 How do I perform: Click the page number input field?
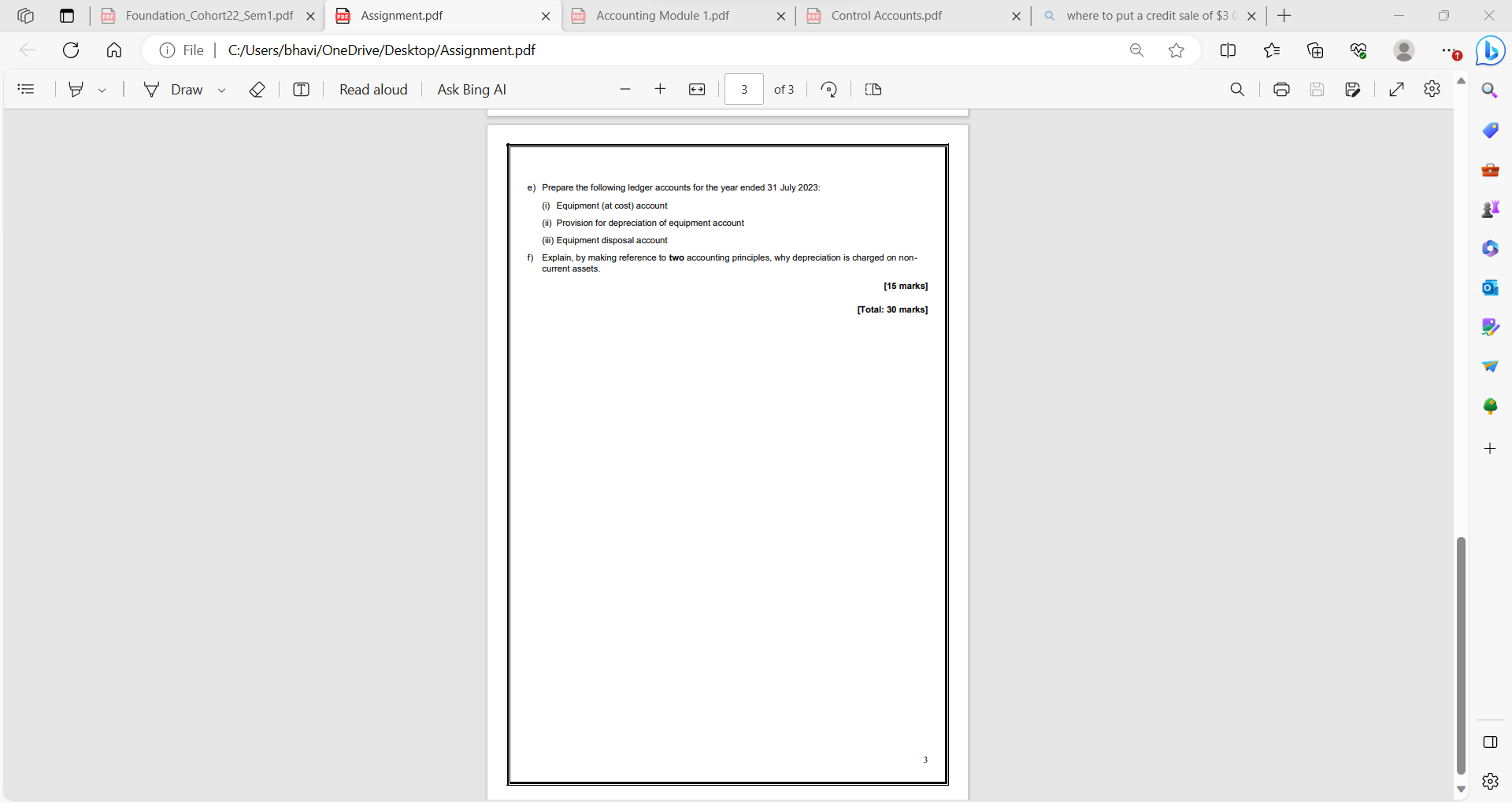coord(743,89)
